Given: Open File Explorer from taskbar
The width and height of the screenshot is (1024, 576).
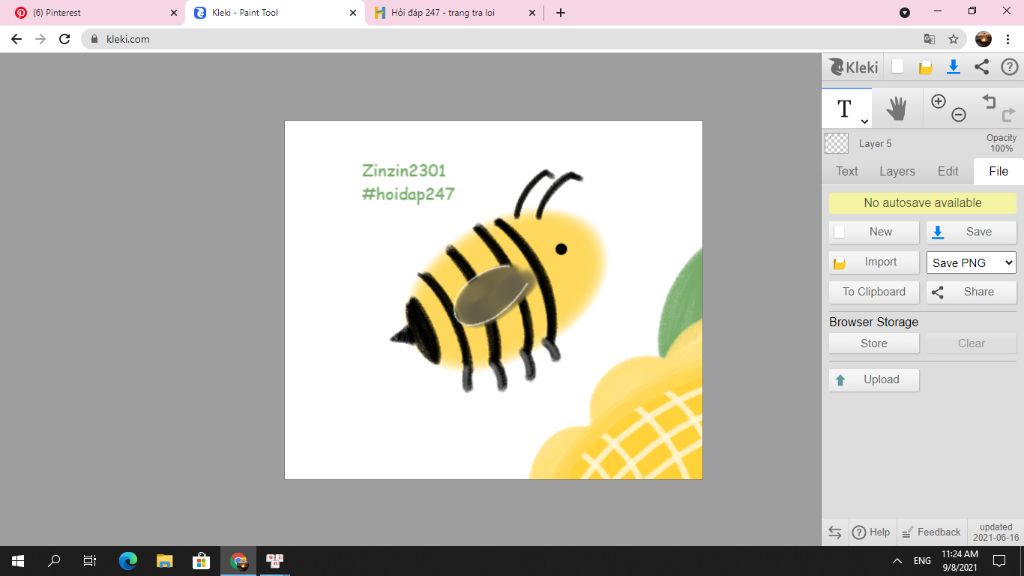Looking at the screenshot, I should (165, 561).
